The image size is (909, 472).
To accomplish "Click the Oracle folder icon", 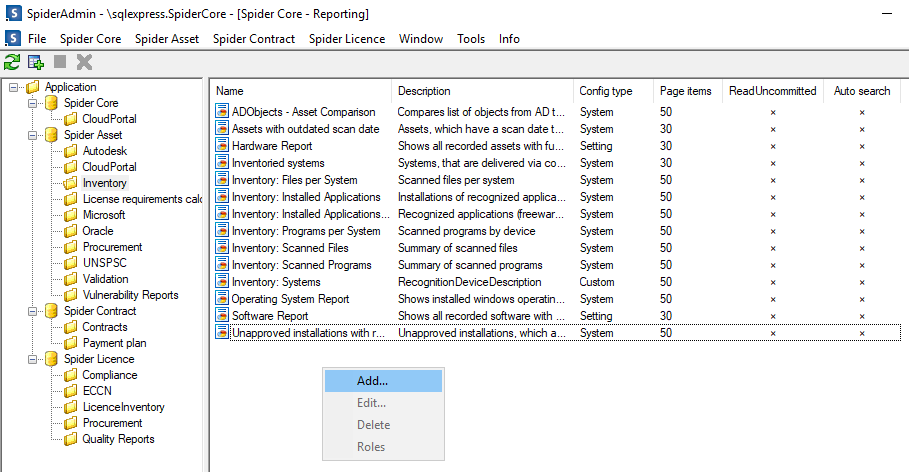I will click(71, 231).
